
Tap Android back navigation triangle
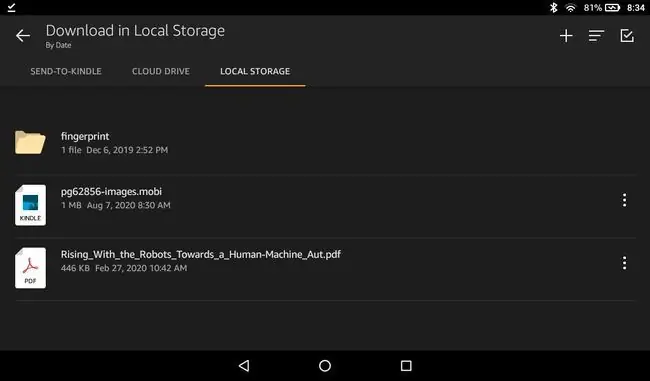(244, 365)
